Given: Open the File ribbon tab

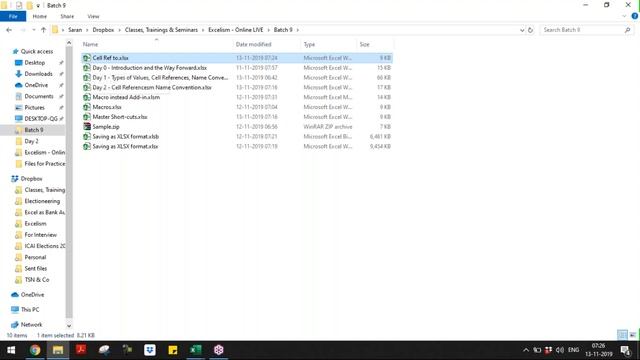Looking at the screenshot, I should pyautogui.click(x=13, y=16).
